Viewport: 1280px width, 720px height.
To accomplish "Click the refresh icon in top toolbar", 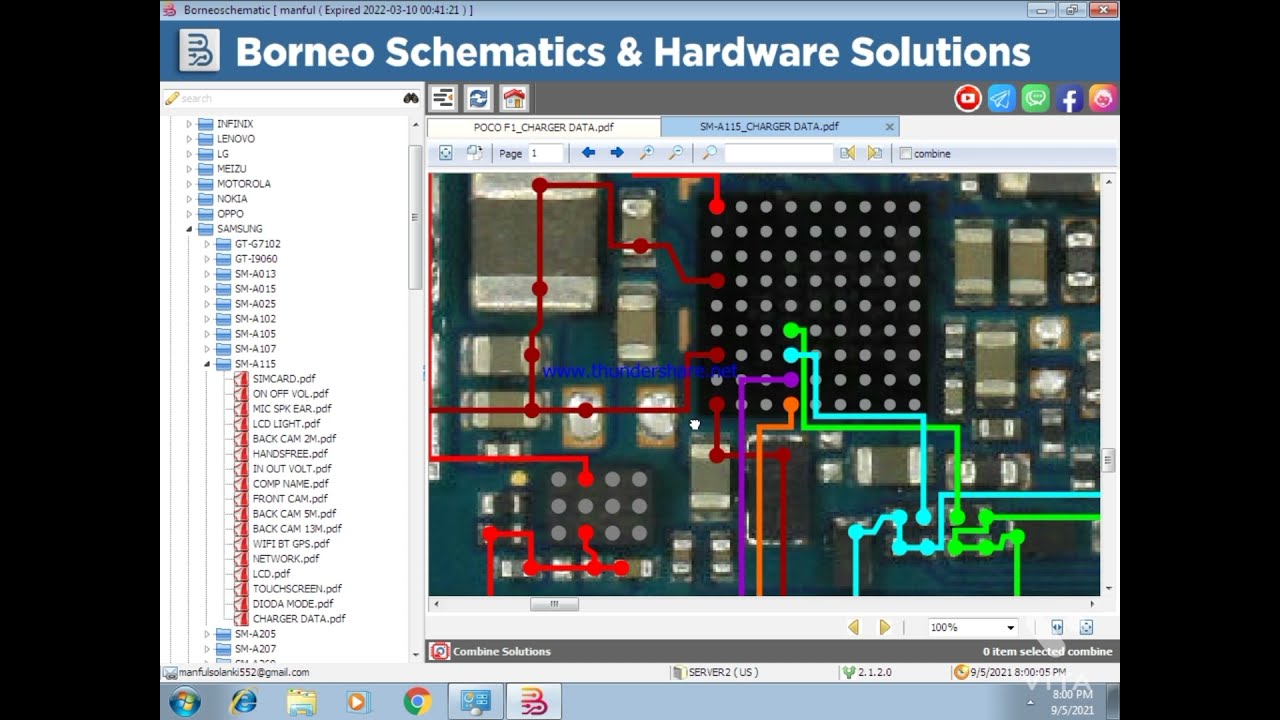I will click(x=478, y=98).
